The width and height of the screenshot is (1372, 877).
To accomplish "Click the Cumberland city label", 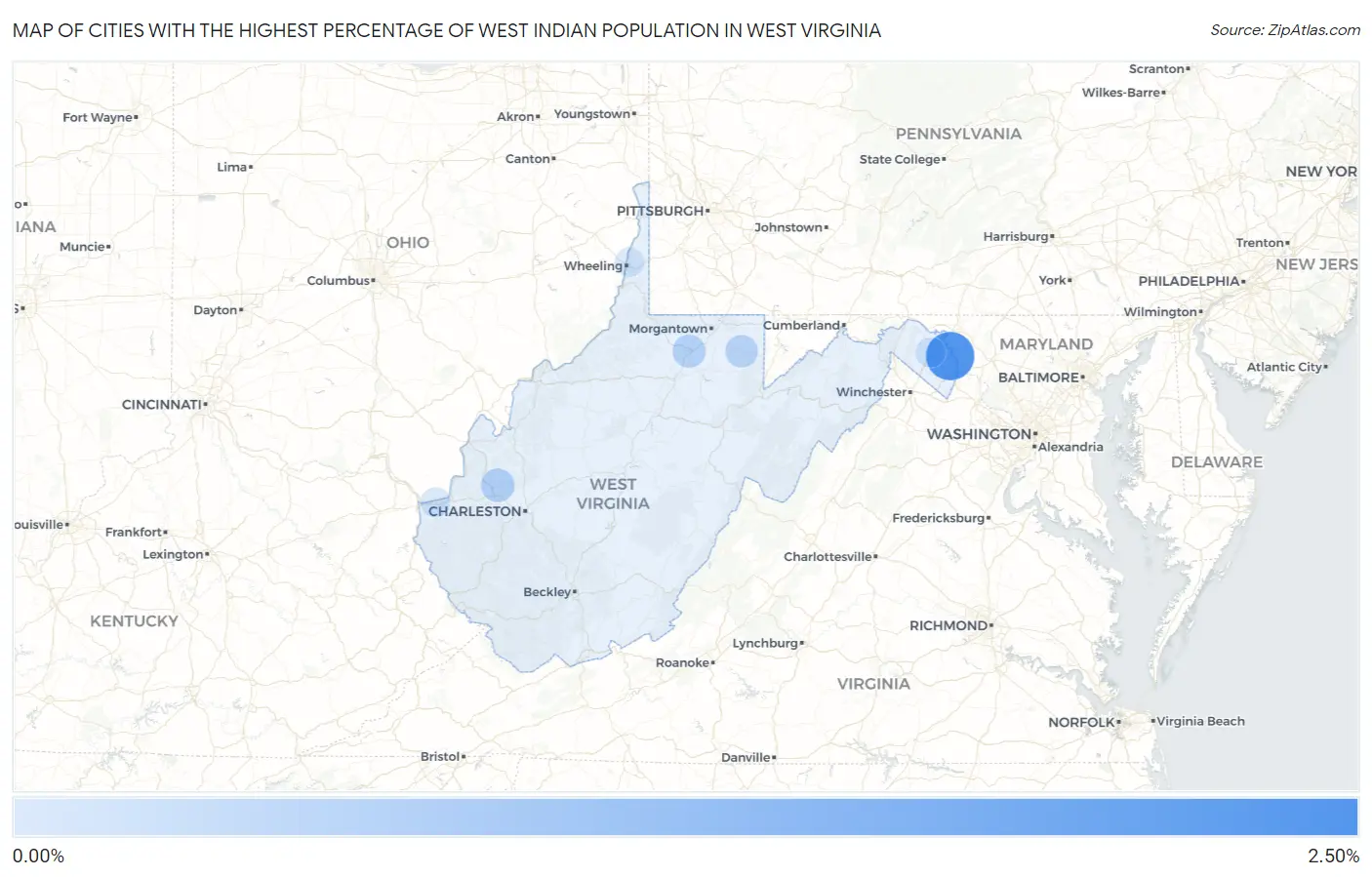I will tap(801, 325).
